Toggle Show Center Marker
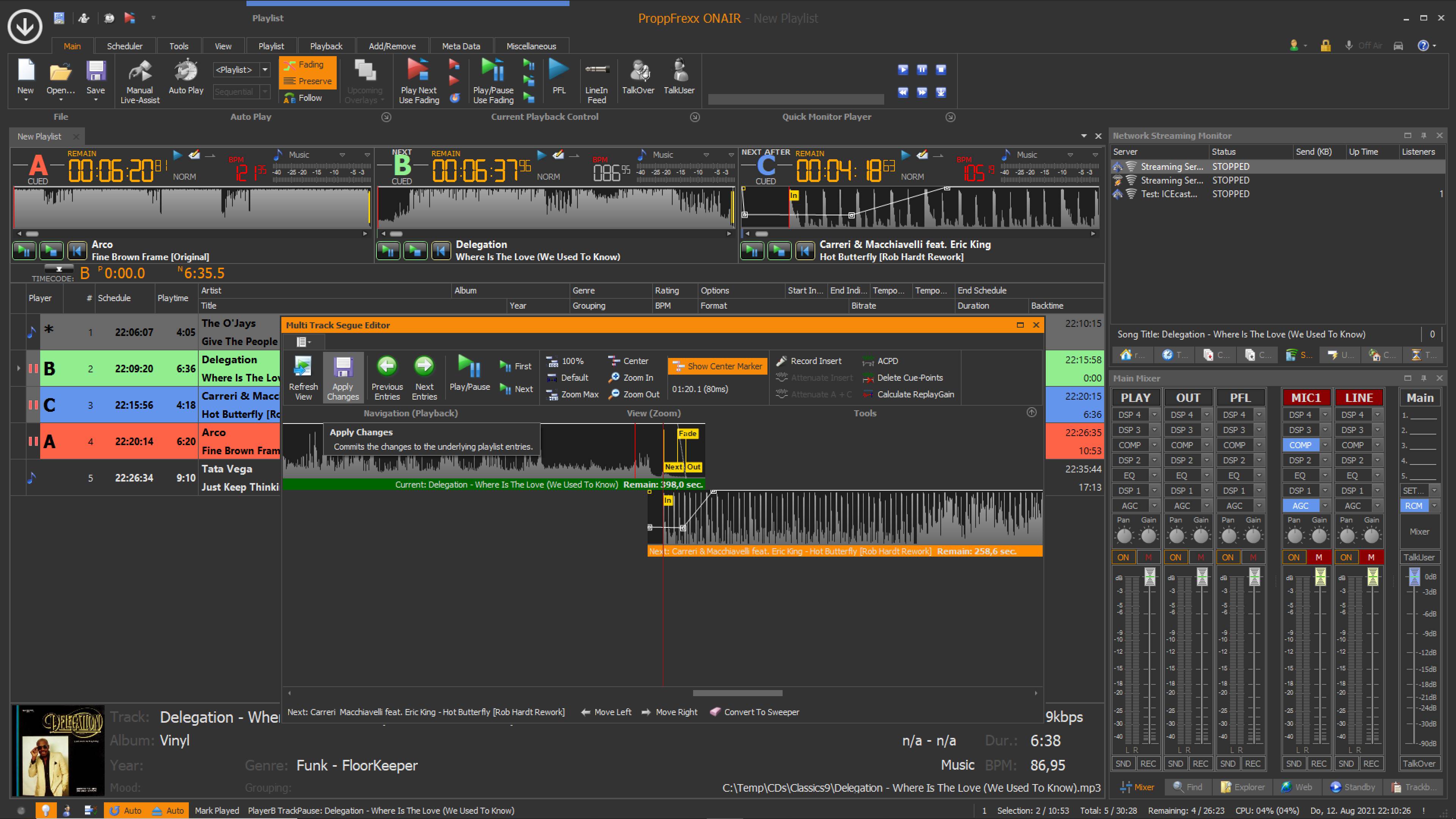 (717, 366)
